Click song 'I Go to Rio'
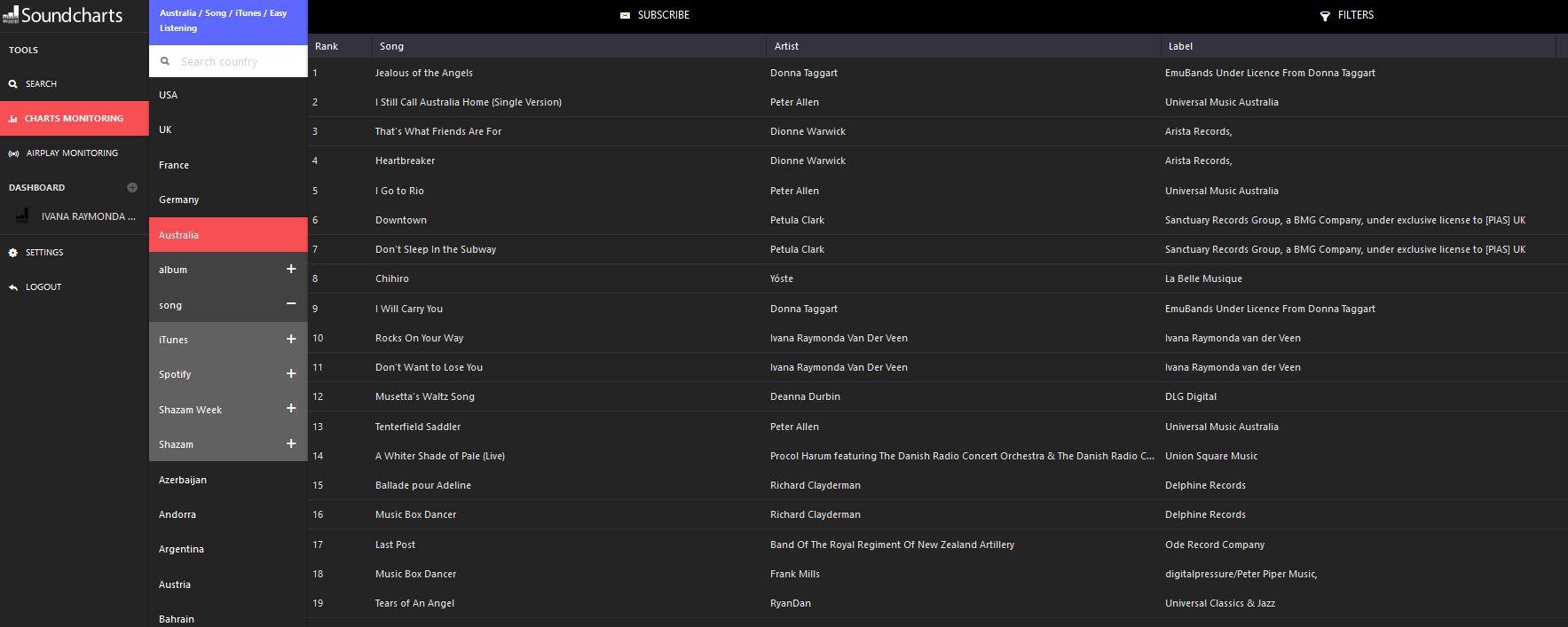1568x627 pixels. pyautogui.click(x=399, y=191)
